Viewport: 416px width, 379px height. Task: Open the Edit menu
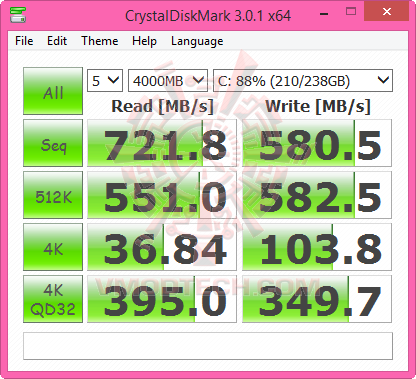pyautogui.click(x=57, y=41)
